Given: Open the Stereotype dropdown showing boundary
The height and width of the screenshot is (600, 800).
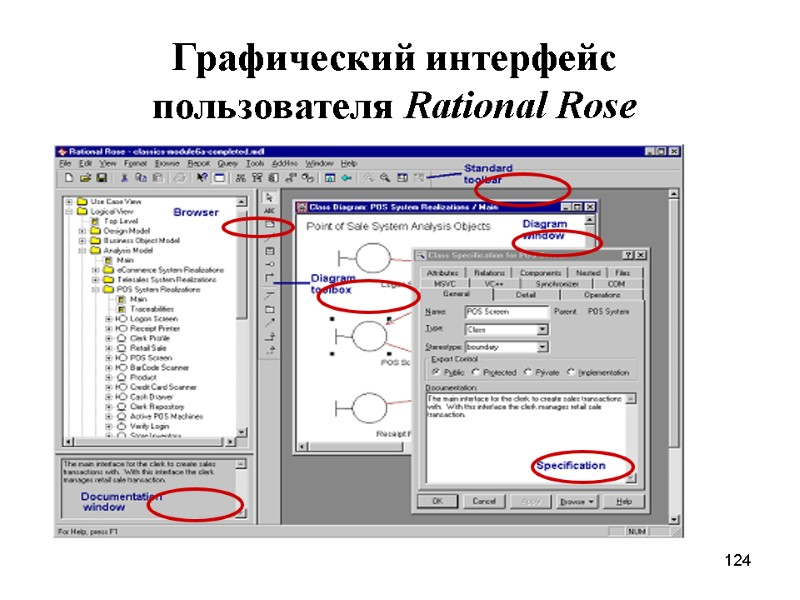Looking at the screenshot, I should tap(542, 347).
